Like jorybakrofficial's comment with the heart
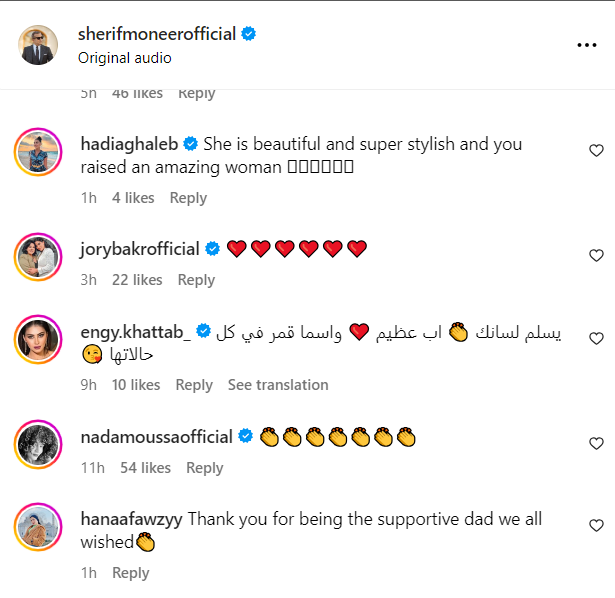Screen dimensions: 615x598 596,255
